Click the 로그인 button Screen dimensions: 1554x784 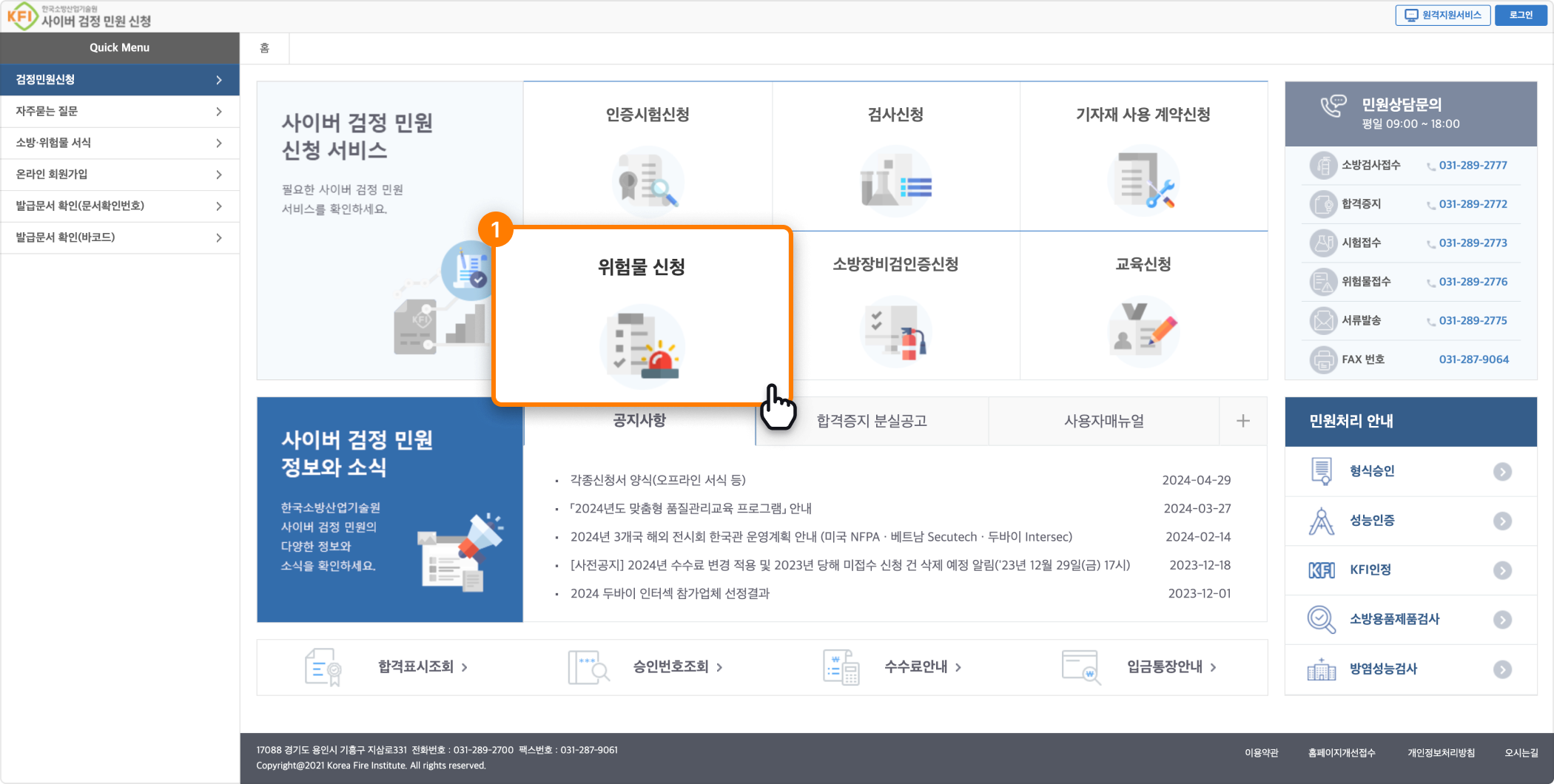click(x=1521, y=16)
